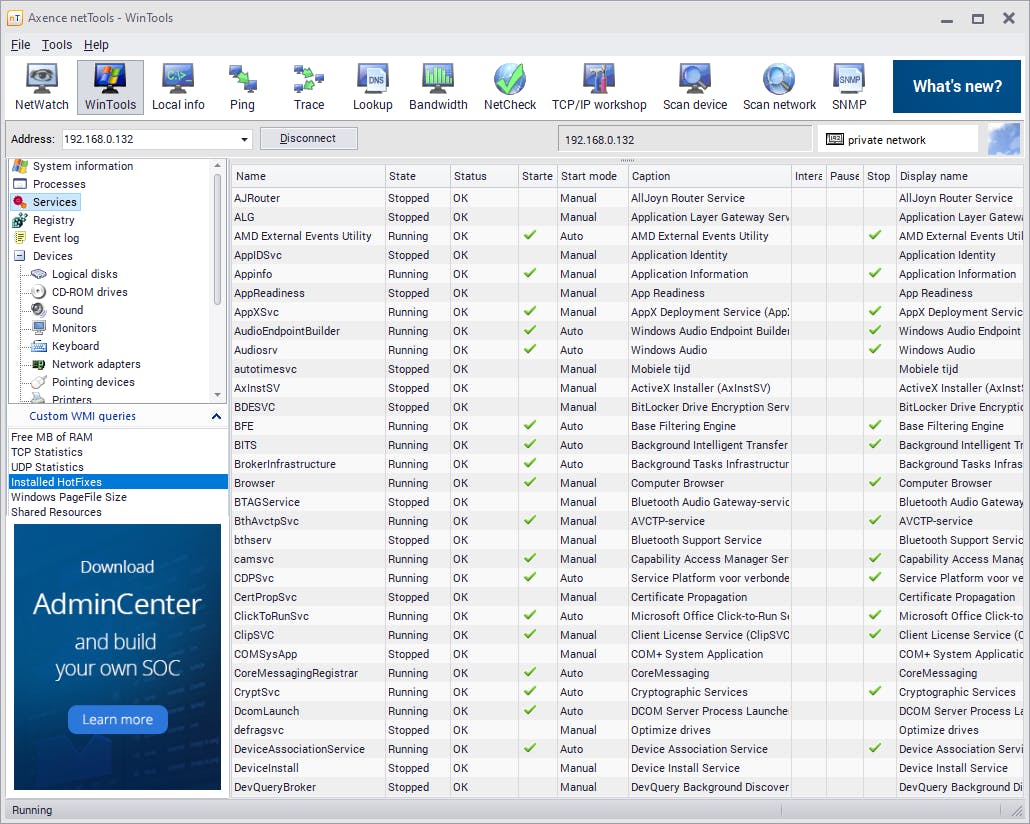The height and width of the screenshot is (824, 1030).
Task: Open the NetWatch tool
Action: point(42,87)
